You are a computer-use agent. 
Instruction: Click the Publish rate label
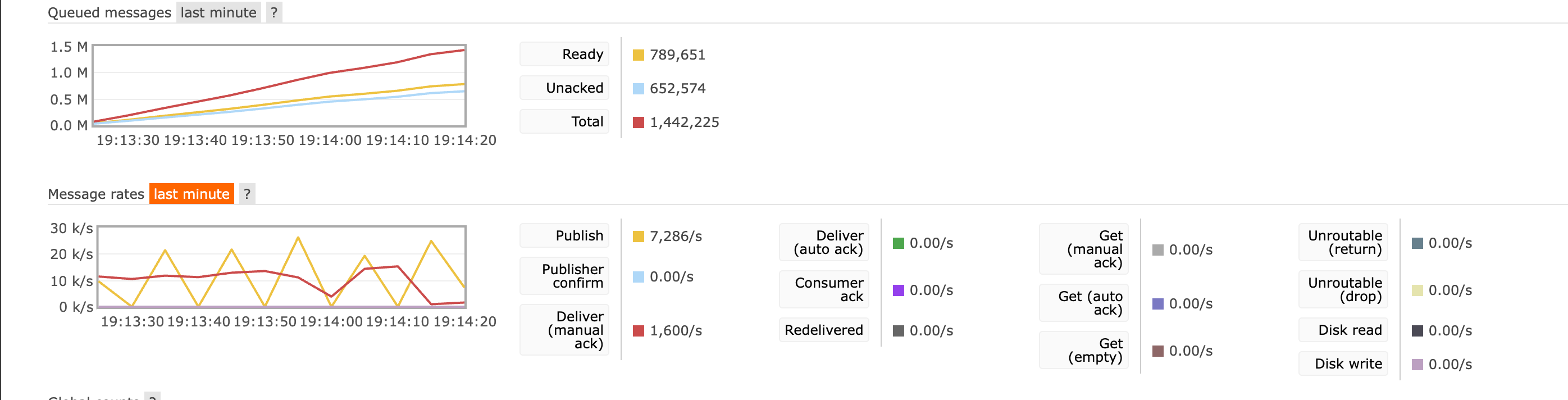click(x=564, y=235)
